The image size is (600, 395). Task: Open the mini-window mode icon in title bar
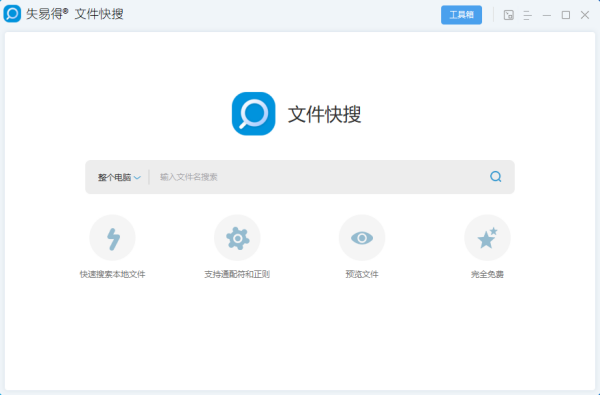point(509,15)
